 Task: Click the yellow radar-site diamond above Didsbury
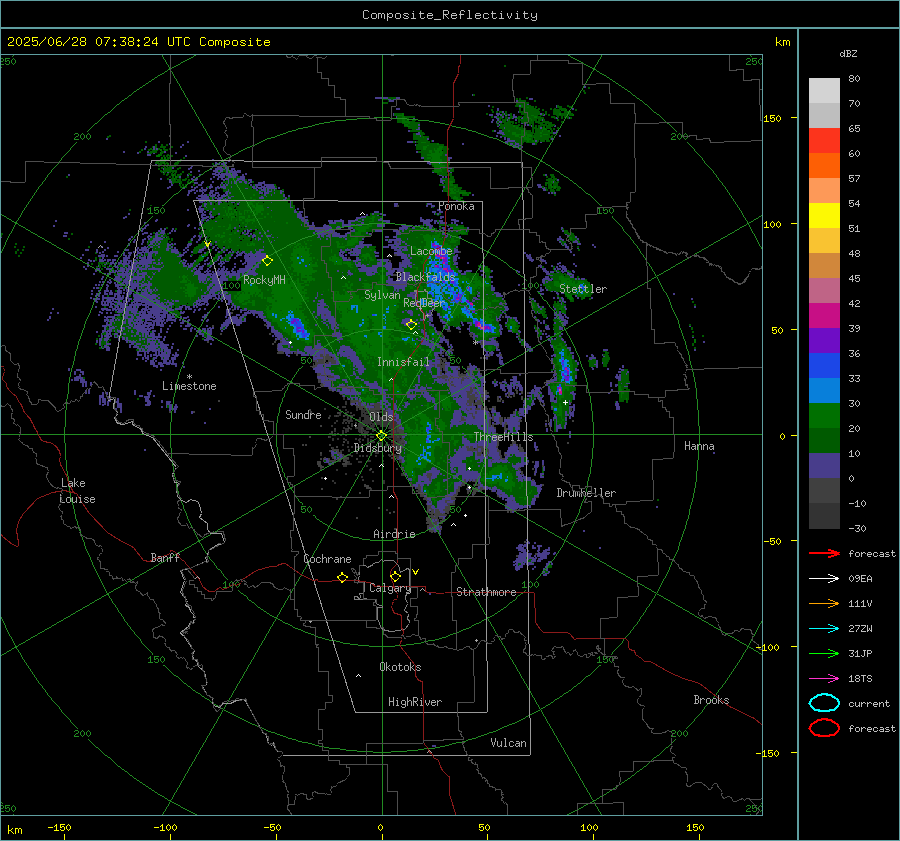click(x=381, y=436)
